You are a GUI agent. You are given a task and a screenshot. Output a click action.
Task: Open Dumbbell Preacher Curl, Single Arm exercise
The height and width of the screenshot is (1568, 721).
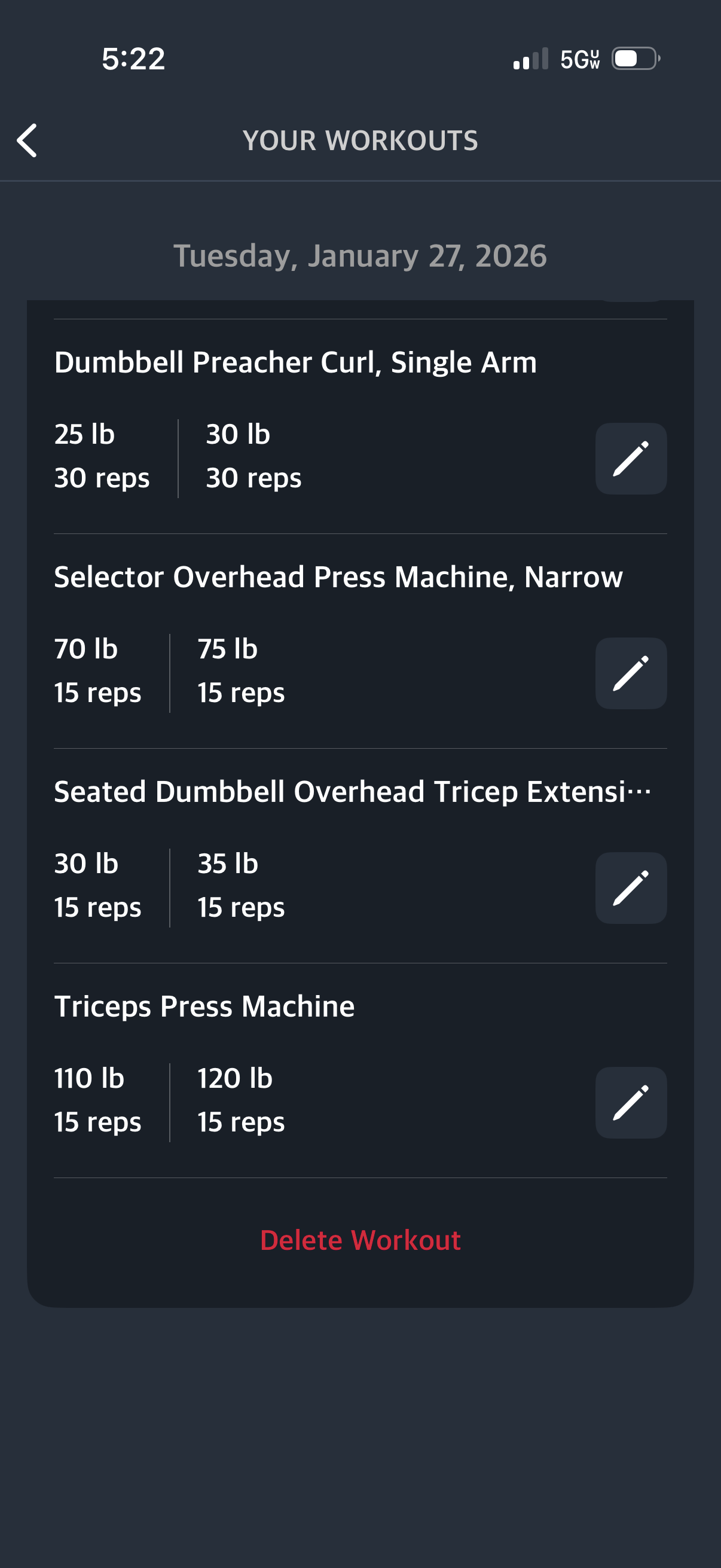[x=296, y=362]
